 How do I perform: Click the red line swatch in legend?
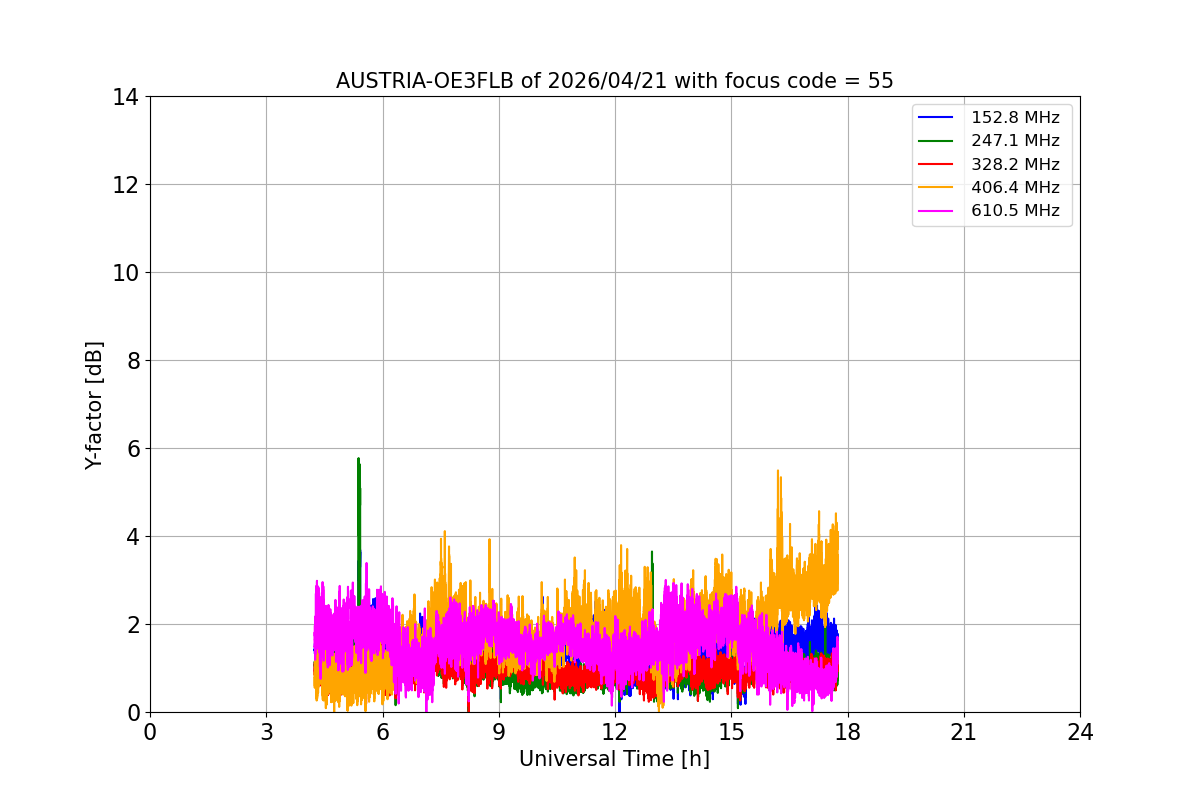[937, 164]
